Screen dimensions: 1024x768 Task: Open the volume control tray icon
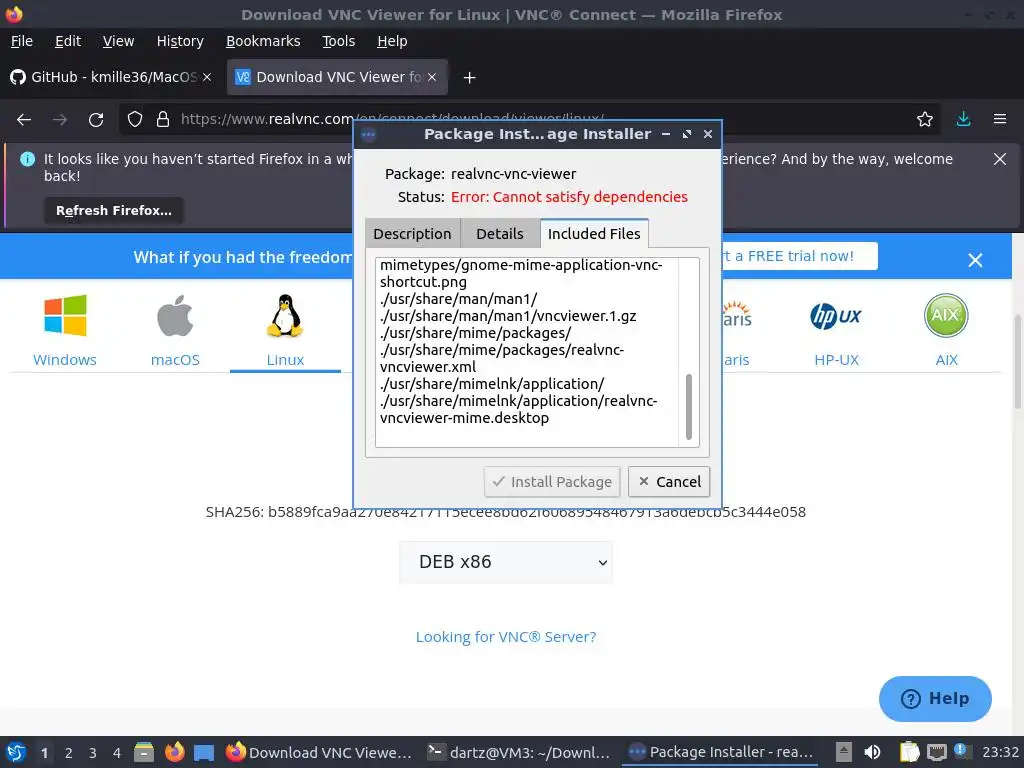[x=872, y=752]
